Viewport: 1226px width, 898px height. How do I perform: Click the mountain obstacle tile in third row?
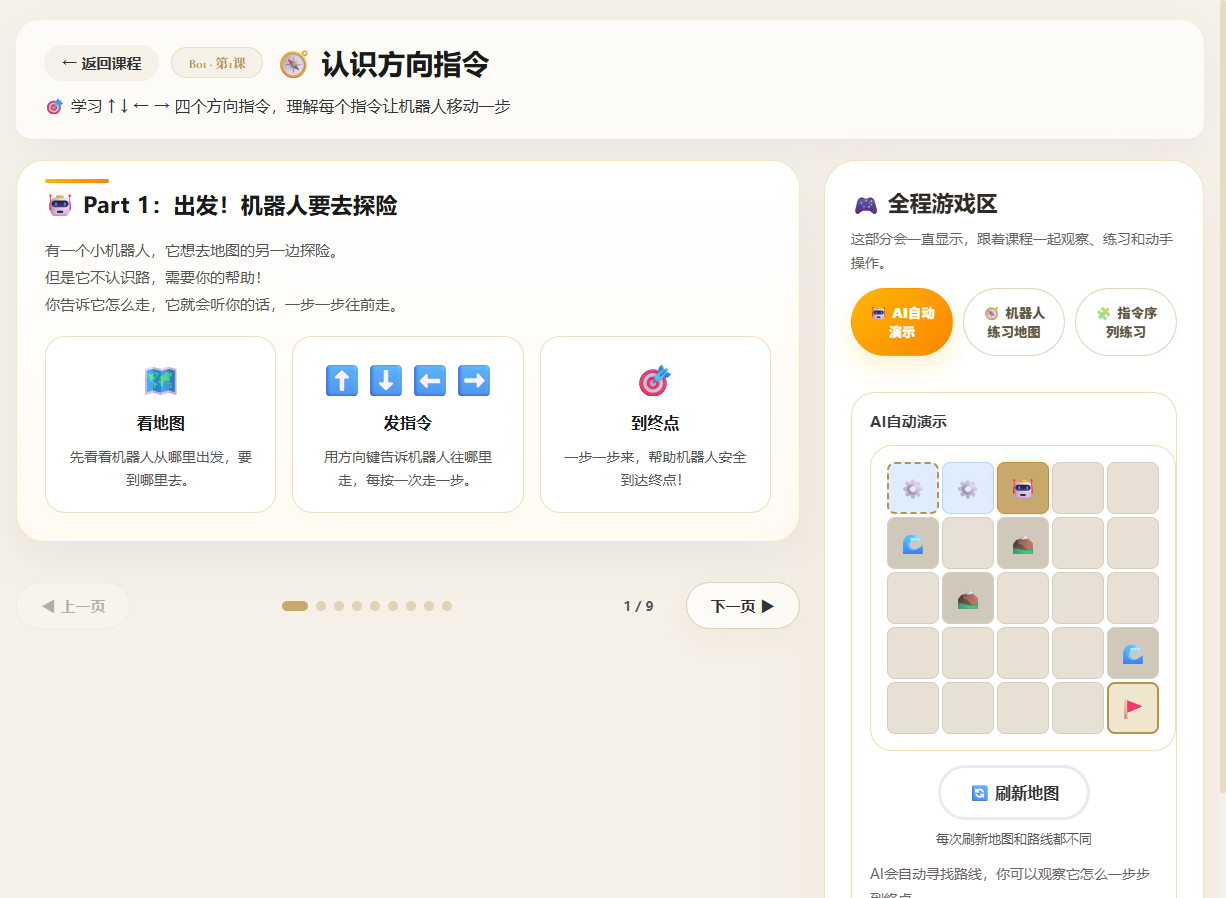[x=968, y=598]
